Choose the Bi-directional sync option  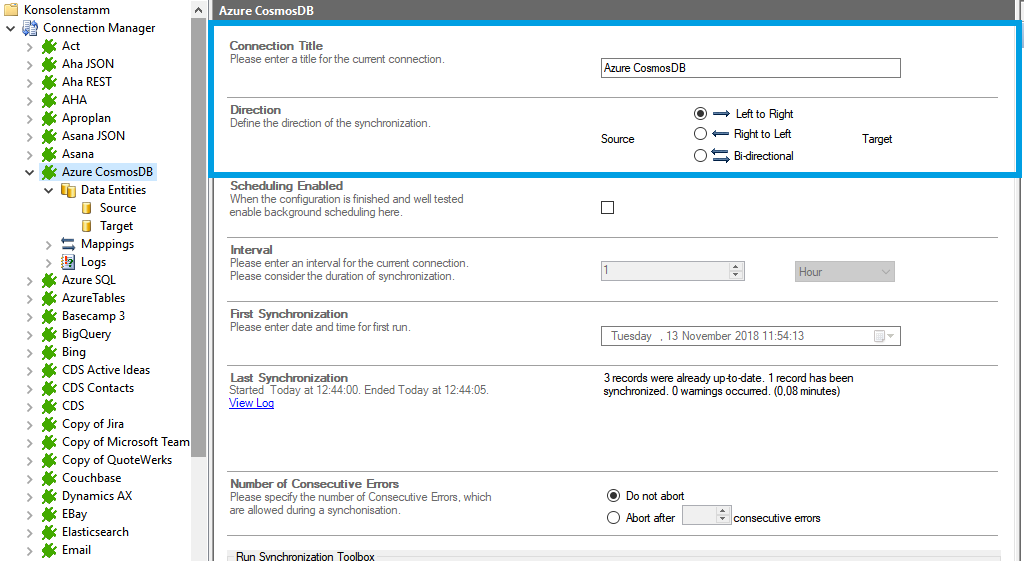pyautogui.click(x=701, y=155)
